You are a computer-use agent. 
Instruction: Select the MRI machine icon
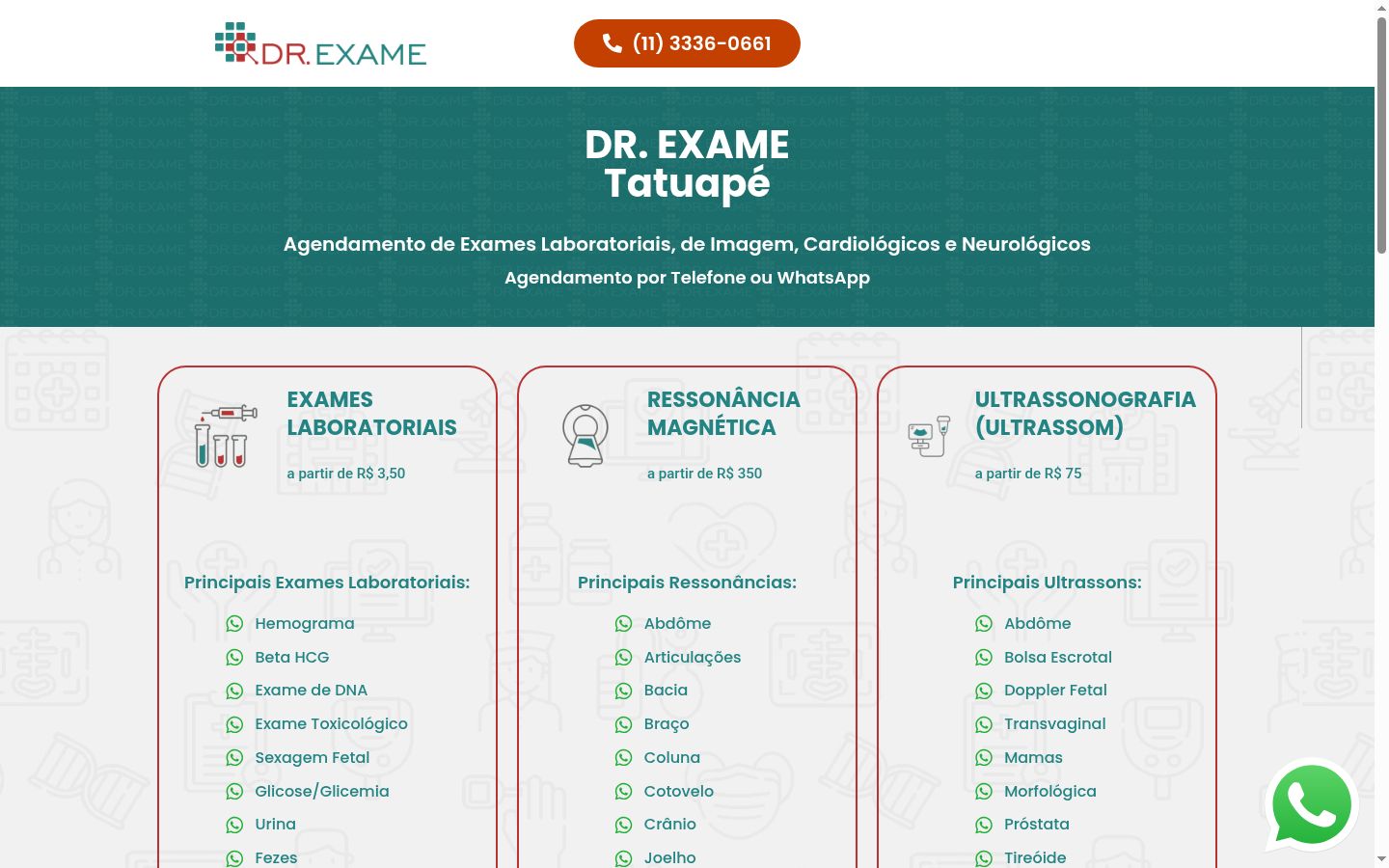pos(586,436)
